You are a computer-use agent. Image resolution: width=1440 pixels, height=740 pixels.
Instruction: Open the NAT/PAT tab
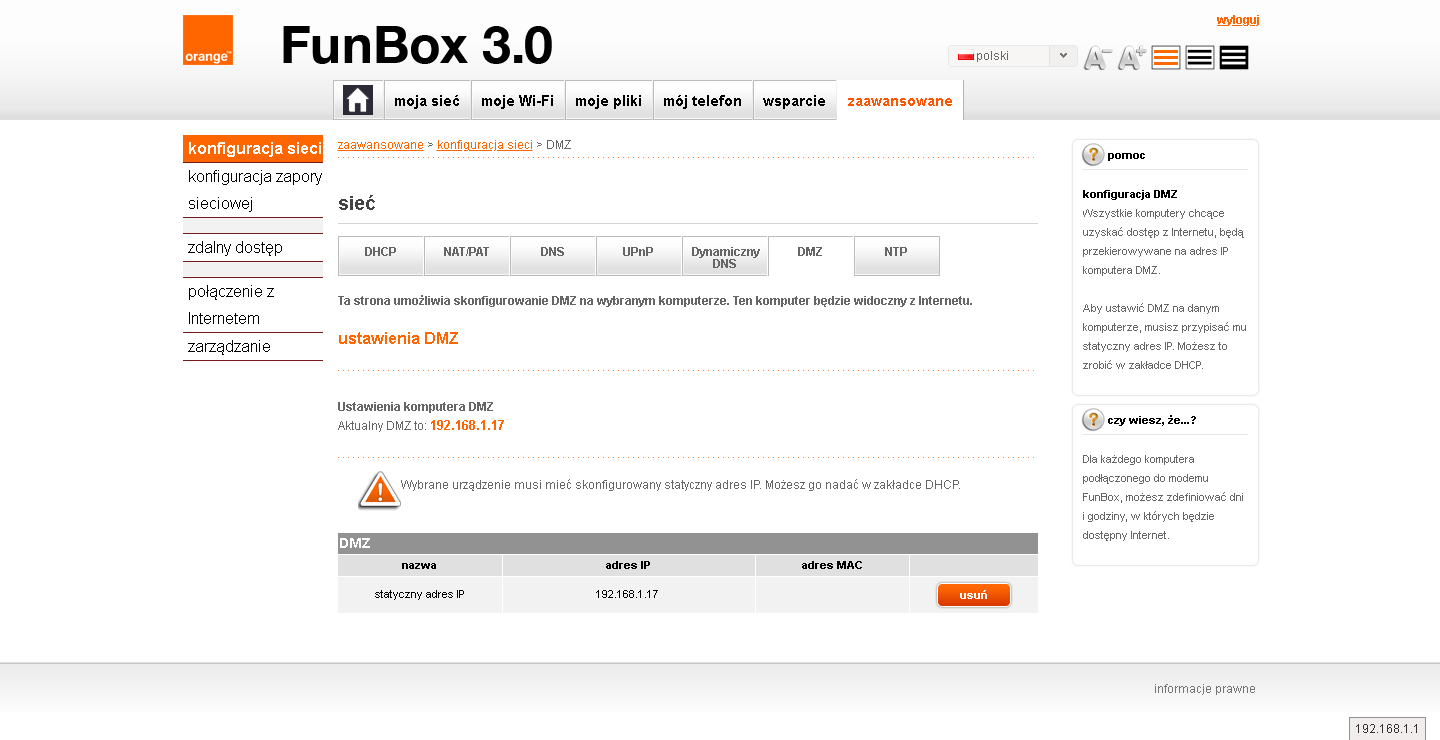466,253
